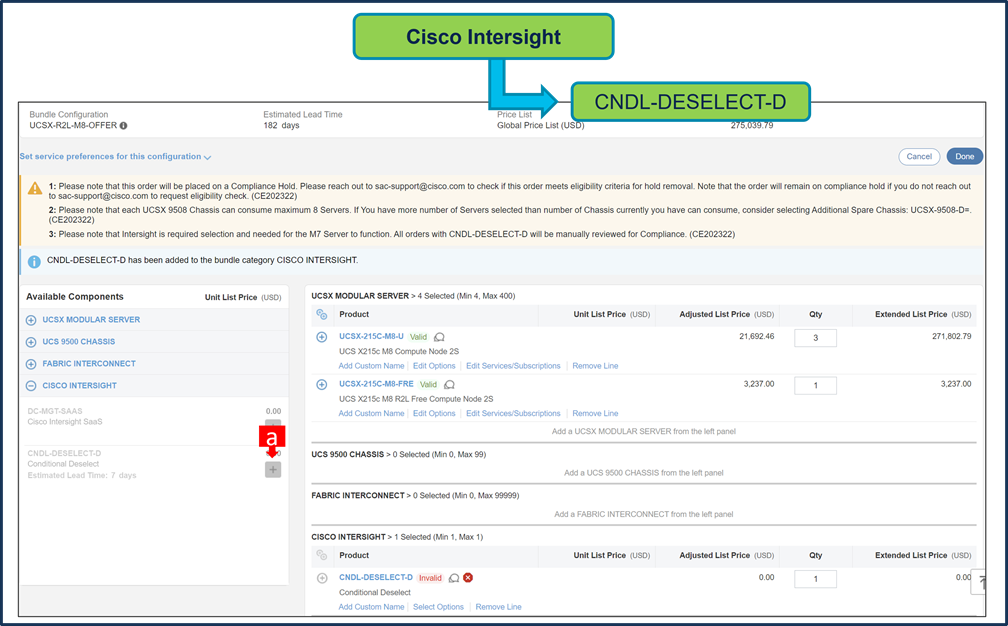Click plus icon beside UCSX-215C-M8-U
This screenshot has height=626, width=1008.
(x=321, y=337)
